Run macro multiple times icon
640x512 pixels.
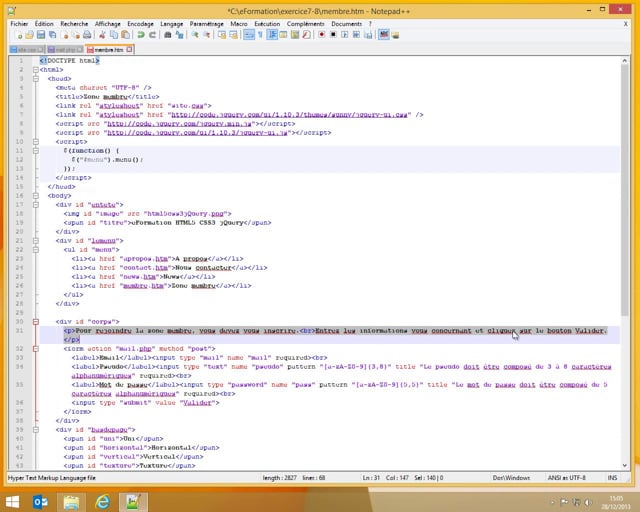point(356,35)
